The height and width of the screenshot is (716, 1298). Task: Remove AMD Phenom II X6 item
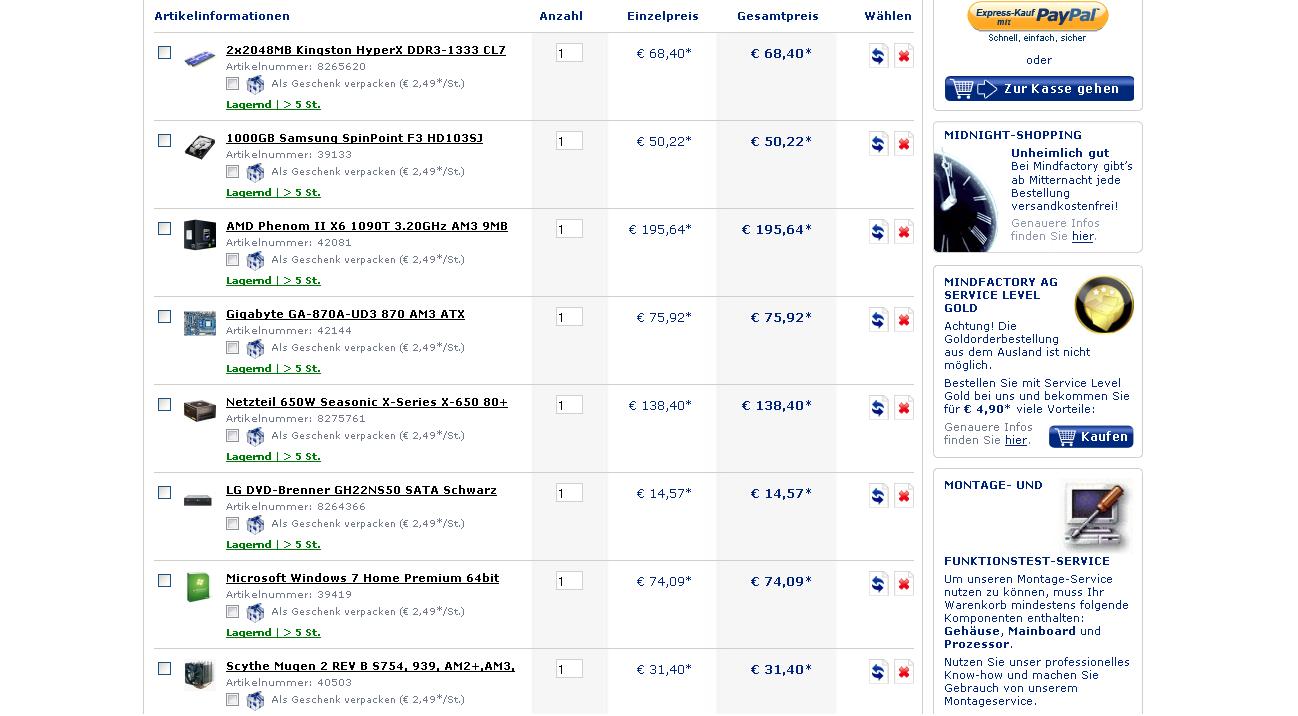(x=903, y=232)
